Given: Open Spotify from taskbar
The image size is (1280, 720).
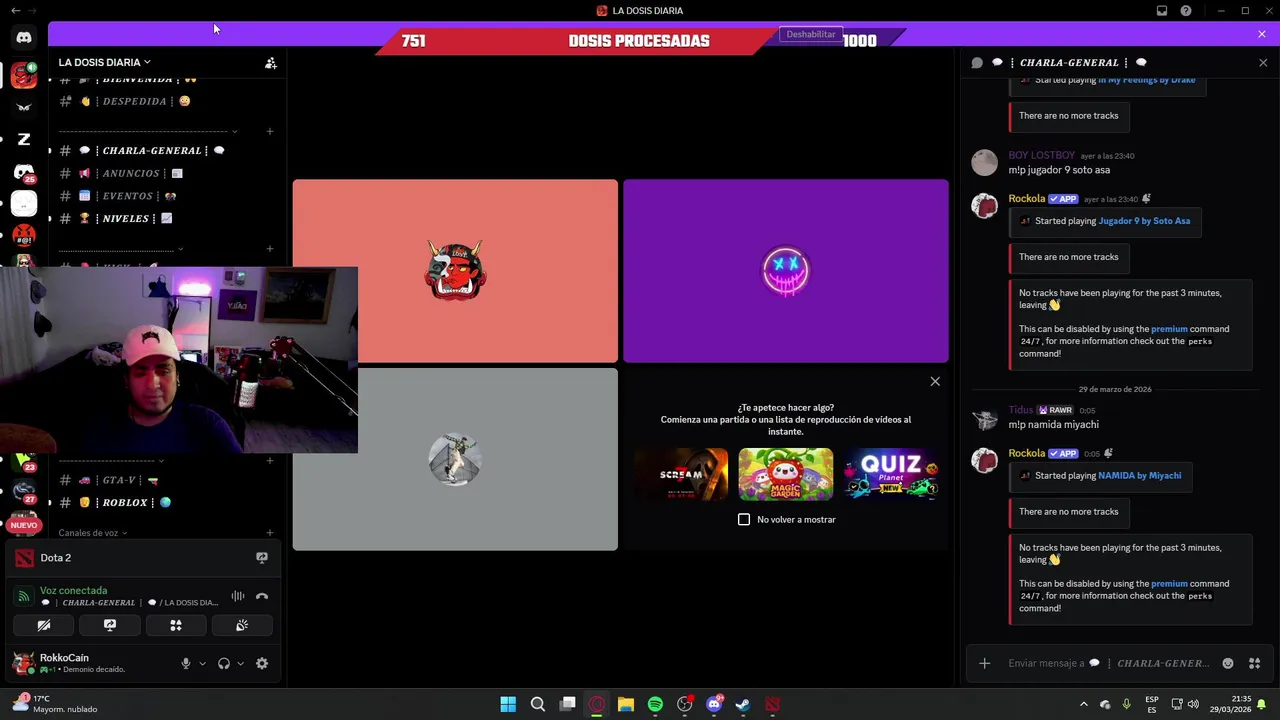Looking at the screenshot, I should (655, 704).
